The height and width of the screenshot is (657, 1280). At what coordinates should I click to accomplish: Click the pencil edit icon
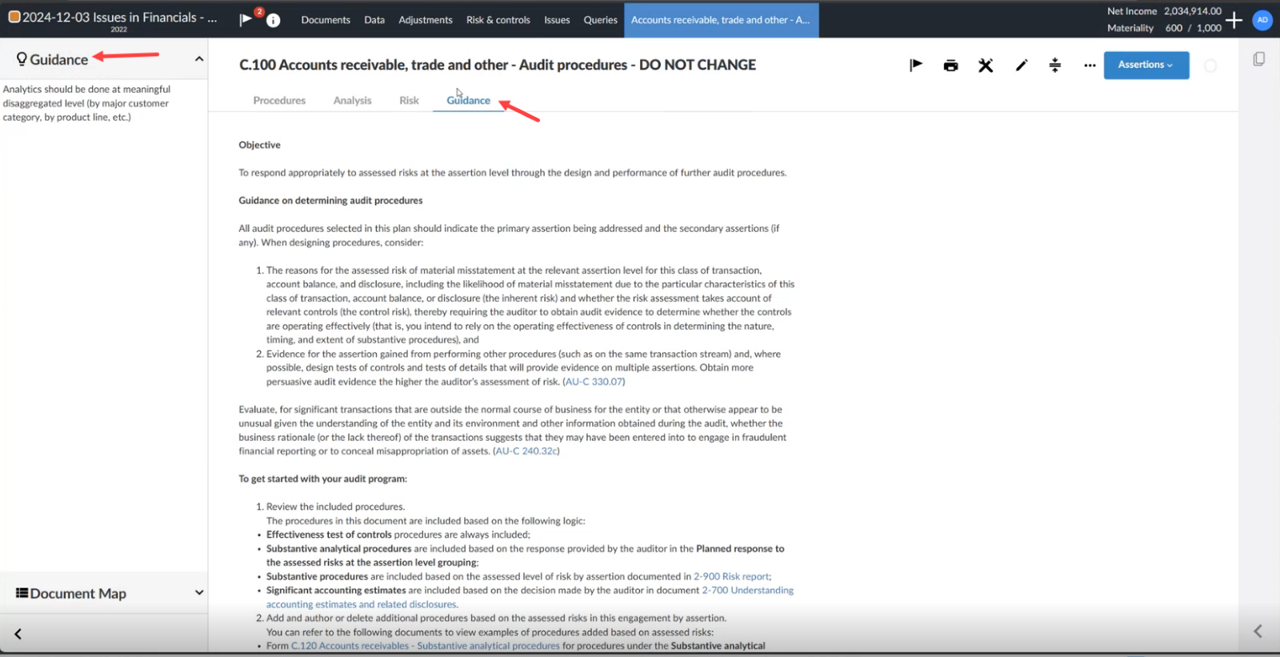[x=1021, y=65]
